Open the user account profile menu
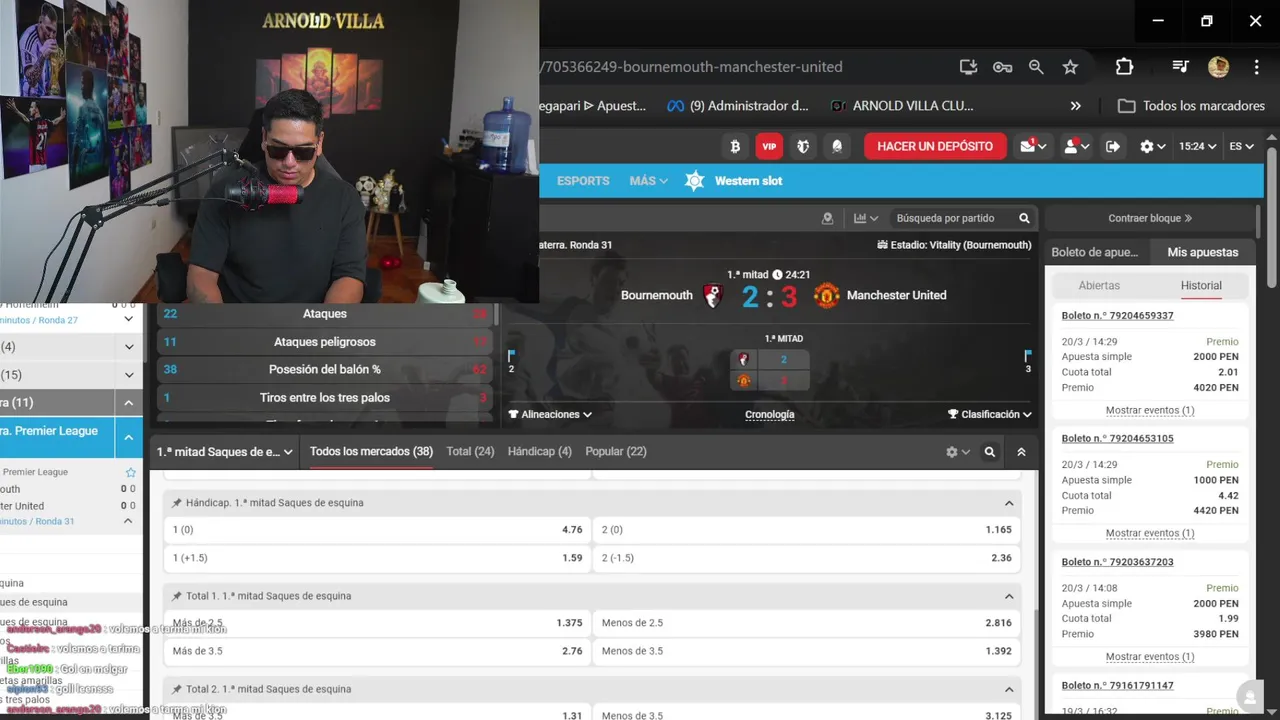Image resolution: width=1280 pixels, height=720 pixels. click(x=1076, y=146)
